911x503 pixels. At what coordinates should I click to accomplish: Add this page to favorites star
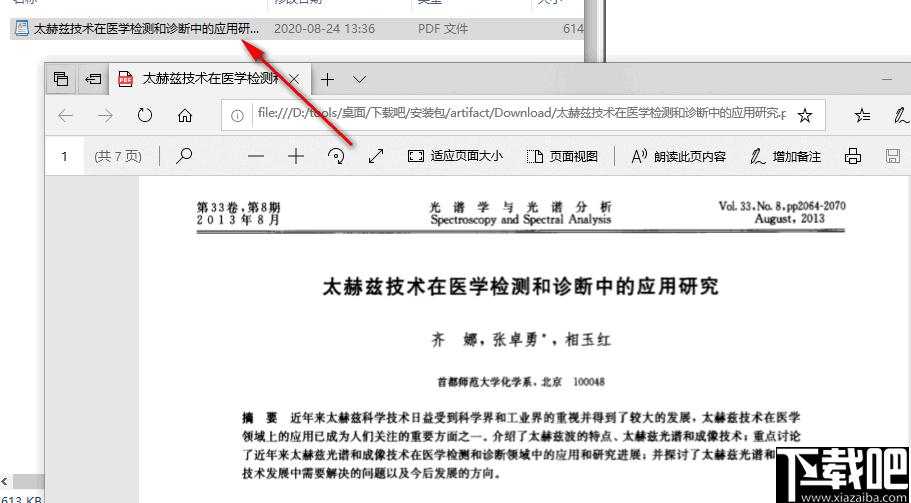pos(805,115)
